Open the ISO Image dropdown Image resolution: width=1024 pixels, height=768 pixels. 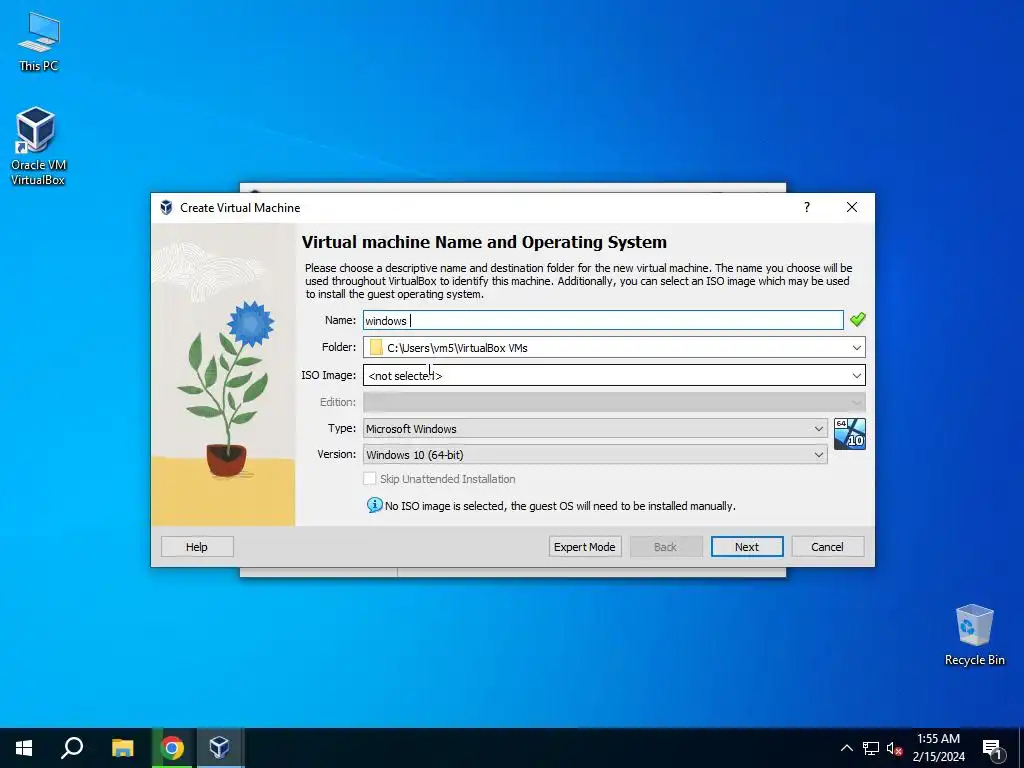click(x=614, y=376)
